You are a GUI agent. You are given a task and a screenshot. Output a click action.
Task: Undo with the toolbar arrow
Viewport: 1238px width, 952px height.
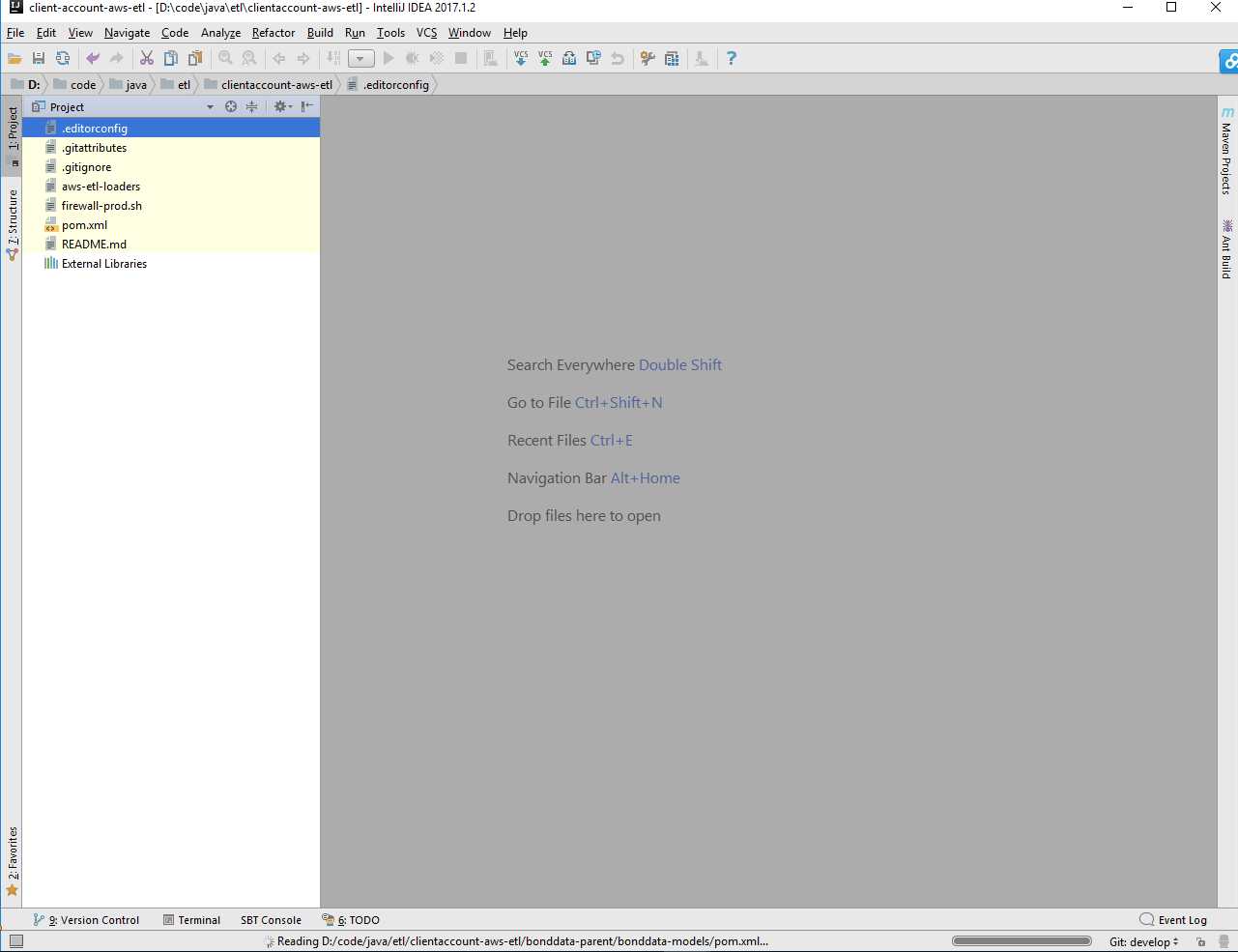point(93,59)
